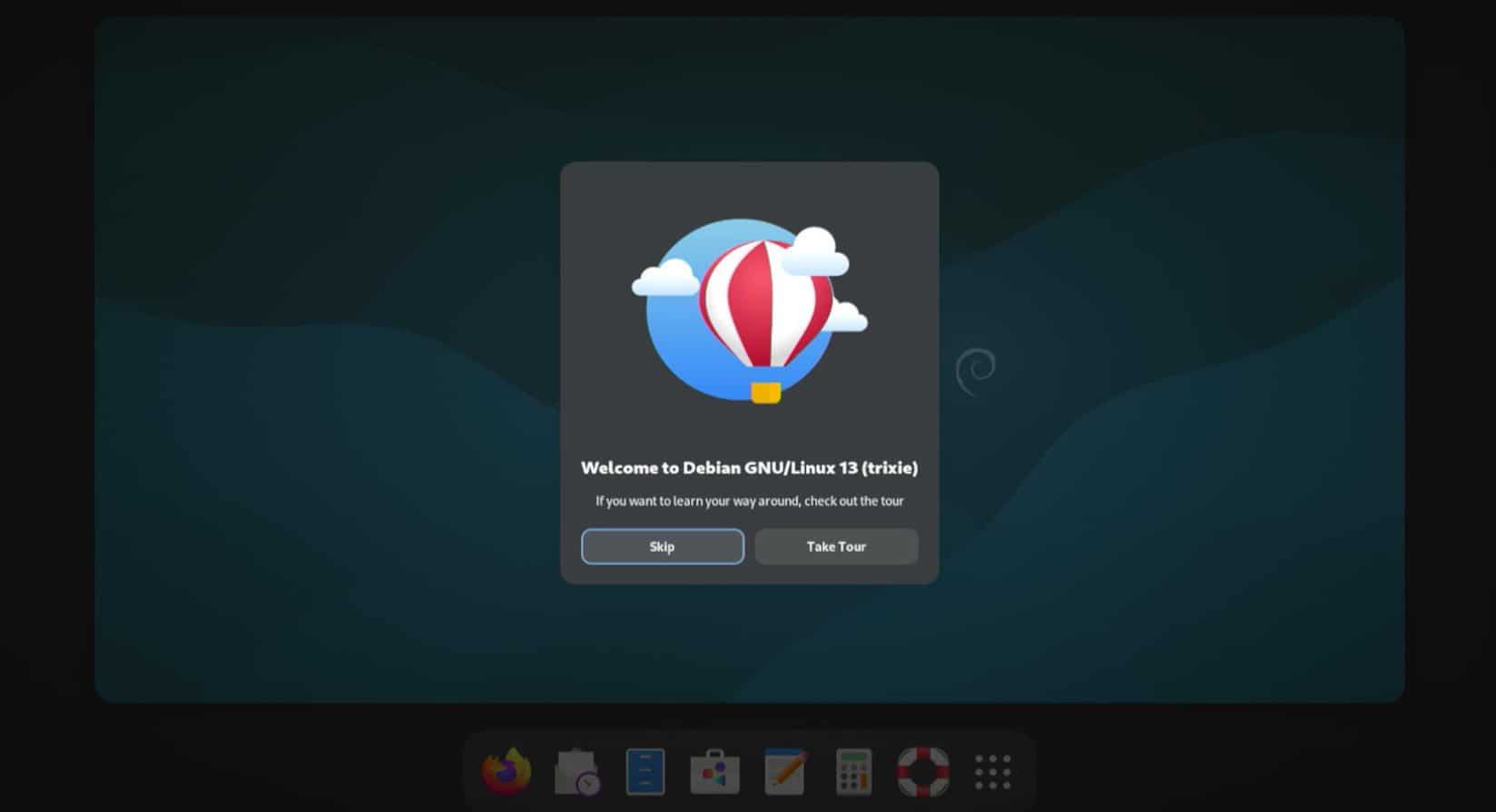
Task: Skip the welcome tour
Action: point(662,546)
